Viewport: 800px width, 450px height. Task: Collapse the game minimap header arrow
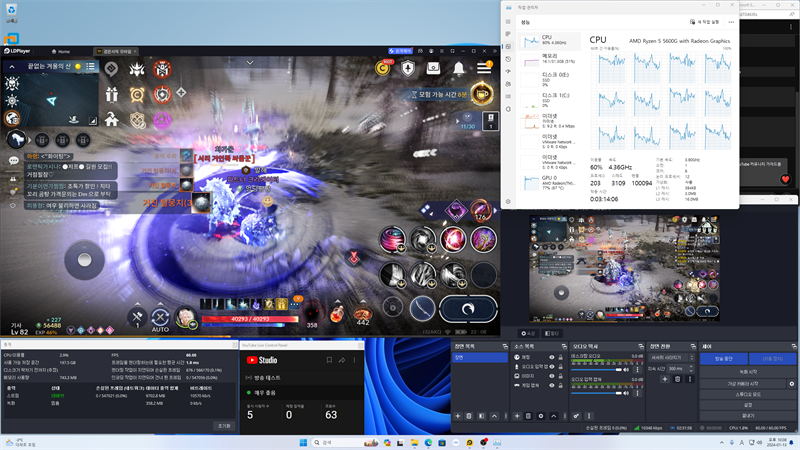(x=12, y=66)
